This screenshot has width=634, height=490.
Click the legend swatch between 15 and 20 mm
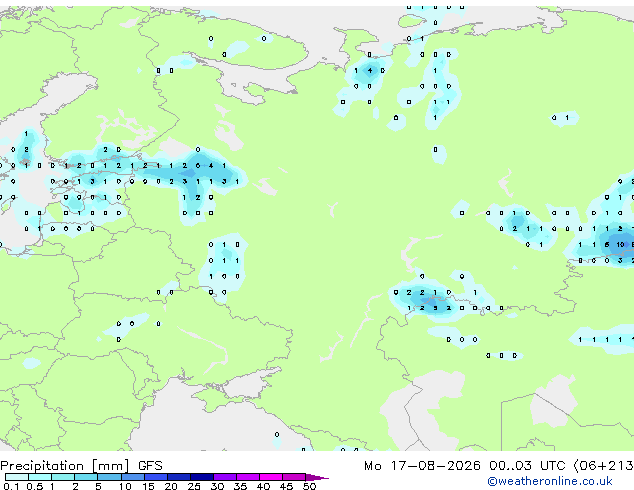pyautogui.click(x=156, y=477)
